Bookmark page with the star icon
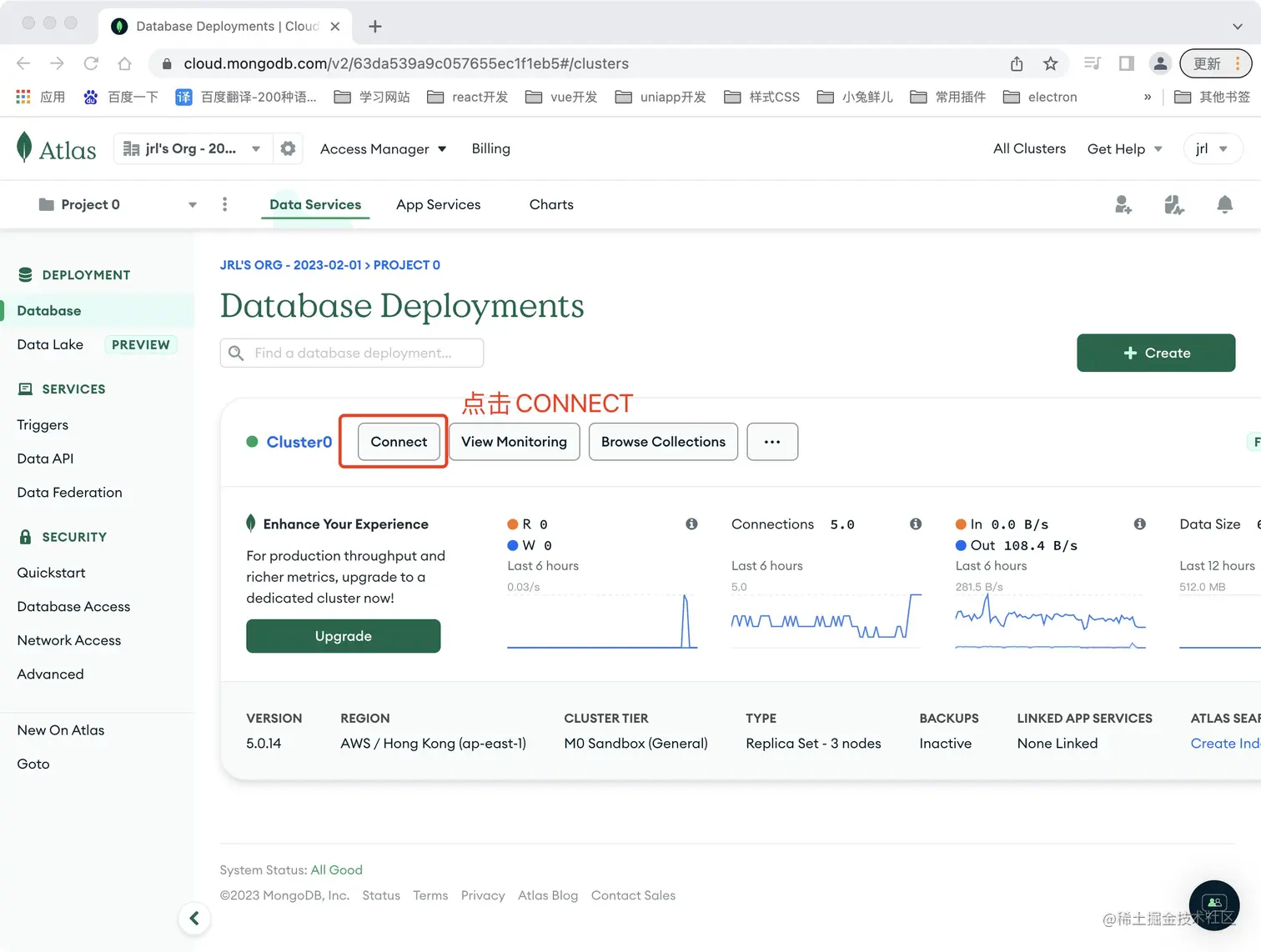1261x952 pixels. tap(1051, 63)
